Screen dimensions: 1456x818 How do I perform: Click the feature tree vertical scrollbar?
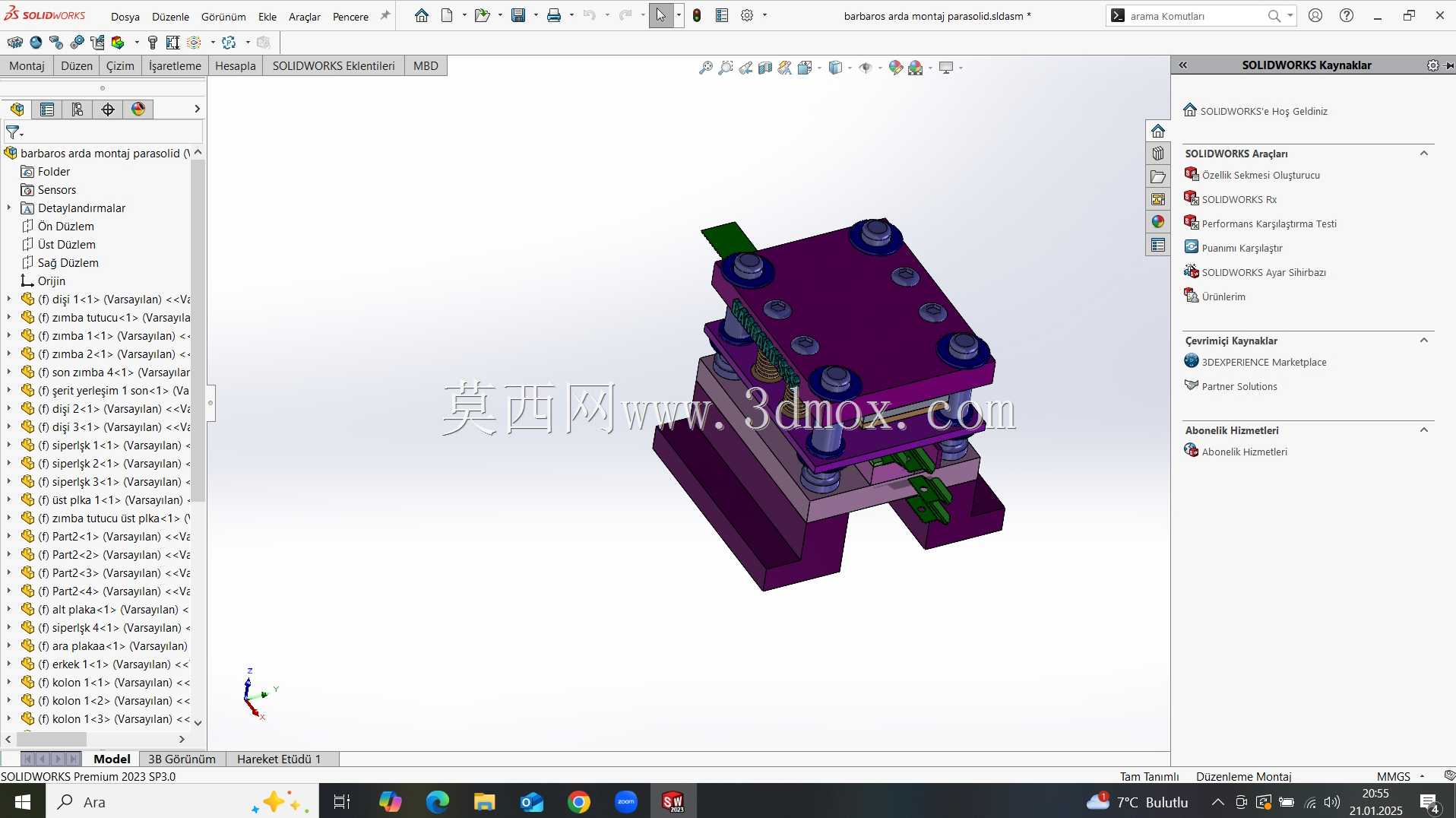(198, 331)
